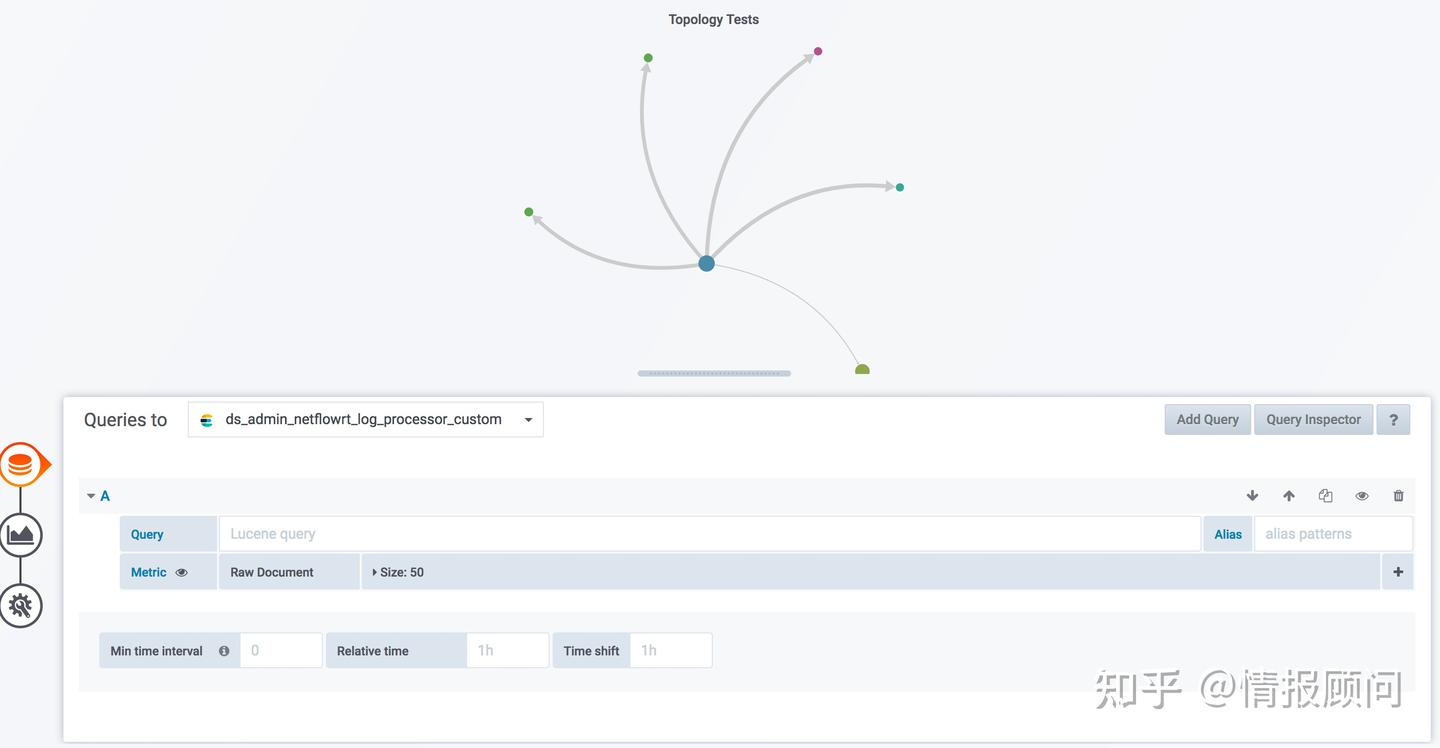Open the General settings gear icon
Image resolution: width=1440 pixels, height=748 pixels.
pyautogui.click(x=21, y=605)
